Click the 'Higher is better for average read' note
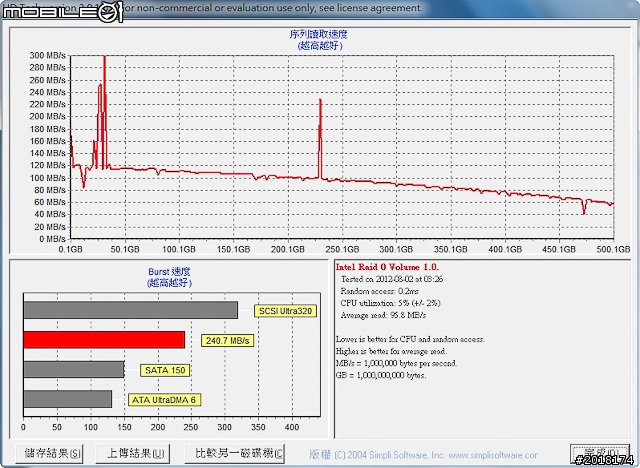The width and height of the screenshot is (640, 468). [x=391, y=351]
